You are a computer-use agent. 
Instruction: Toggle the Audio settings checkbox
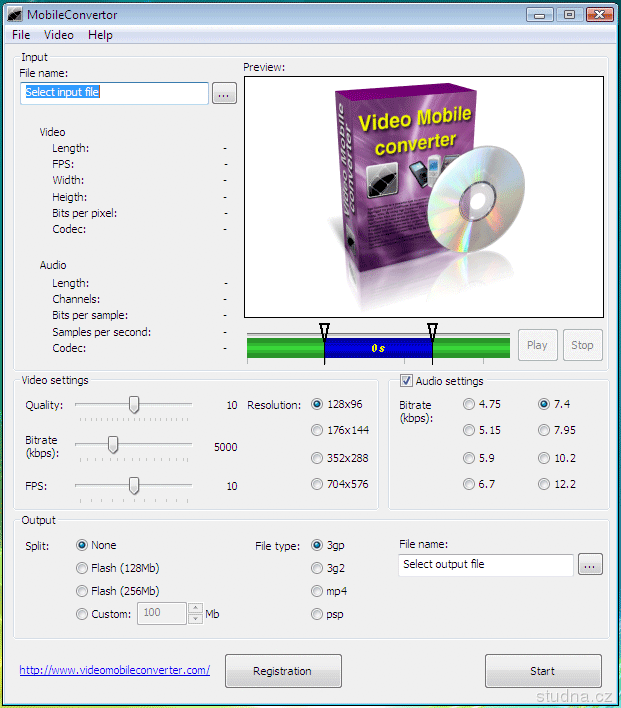tap(406, 381)
